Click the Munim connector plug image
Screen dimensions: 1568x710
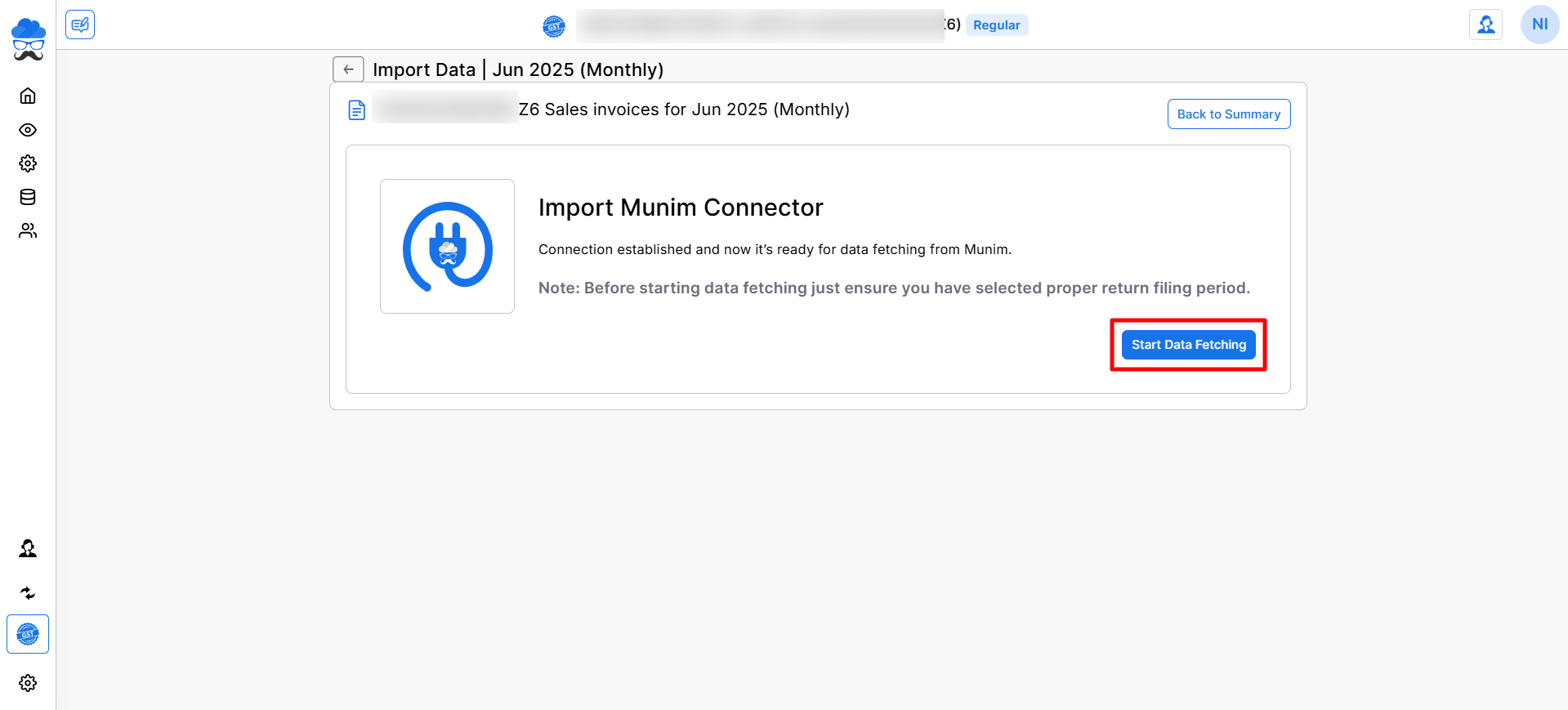(x=447, y=246)
